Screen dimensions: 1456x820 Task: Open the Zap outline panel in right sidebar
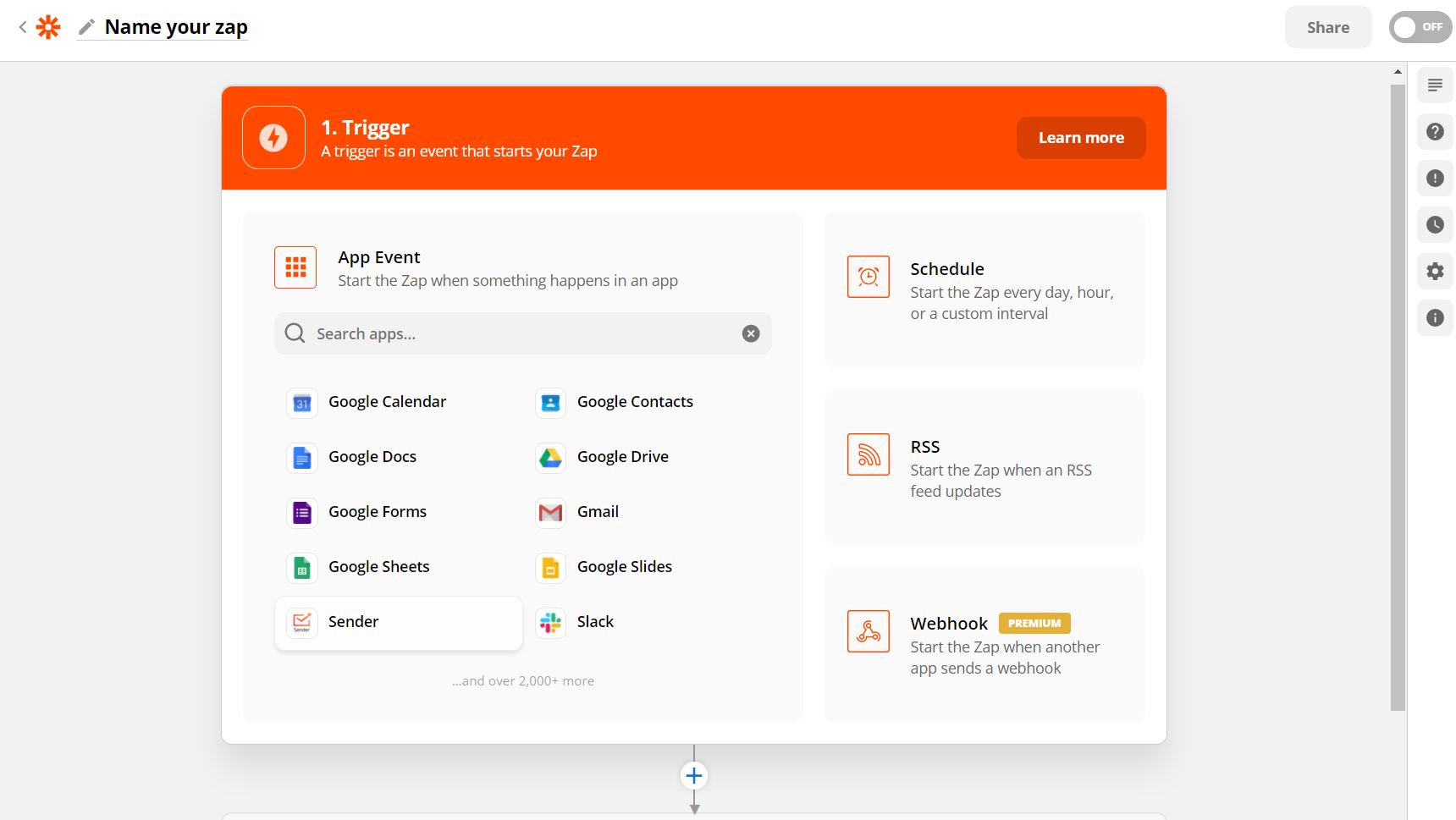click(x=1434, y=85)
